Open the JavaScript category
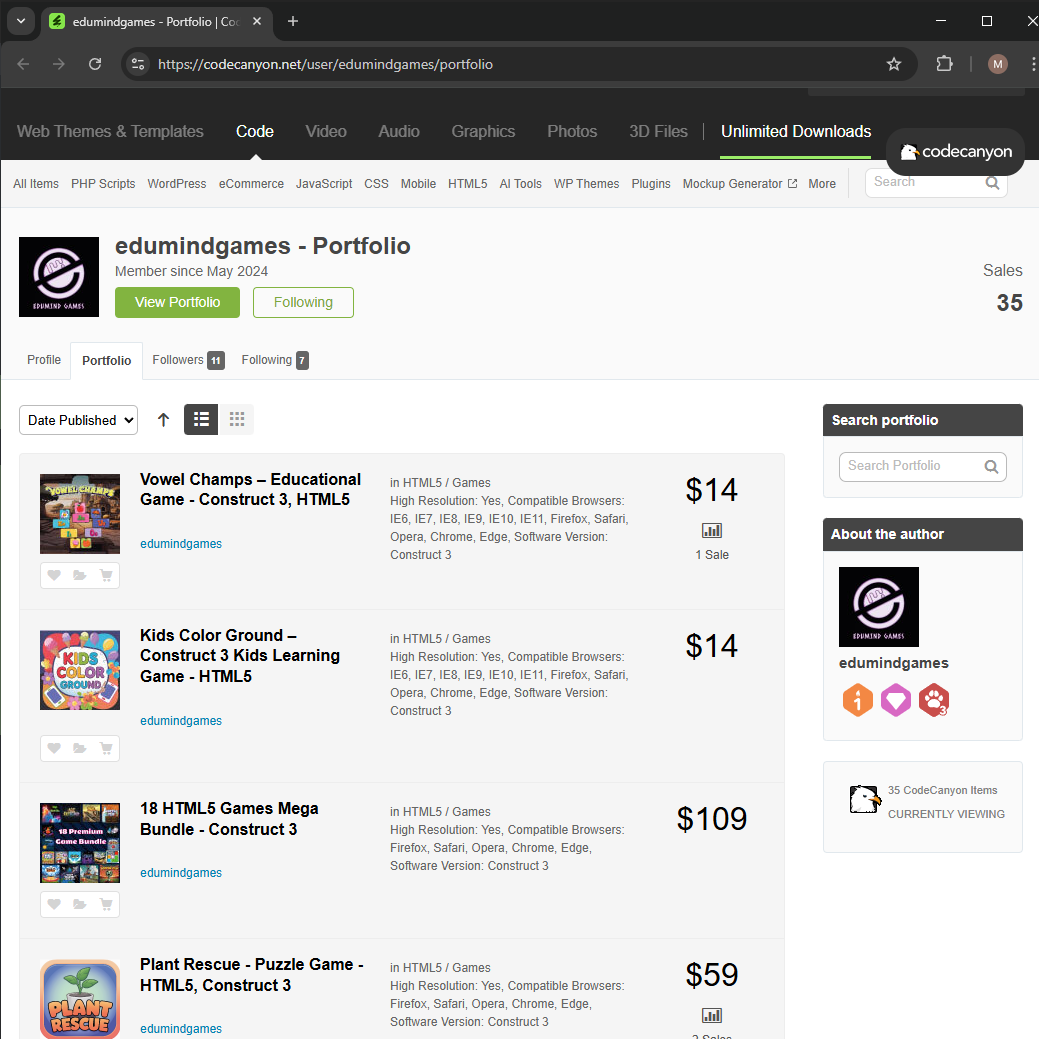 click(x=324, y=184)
